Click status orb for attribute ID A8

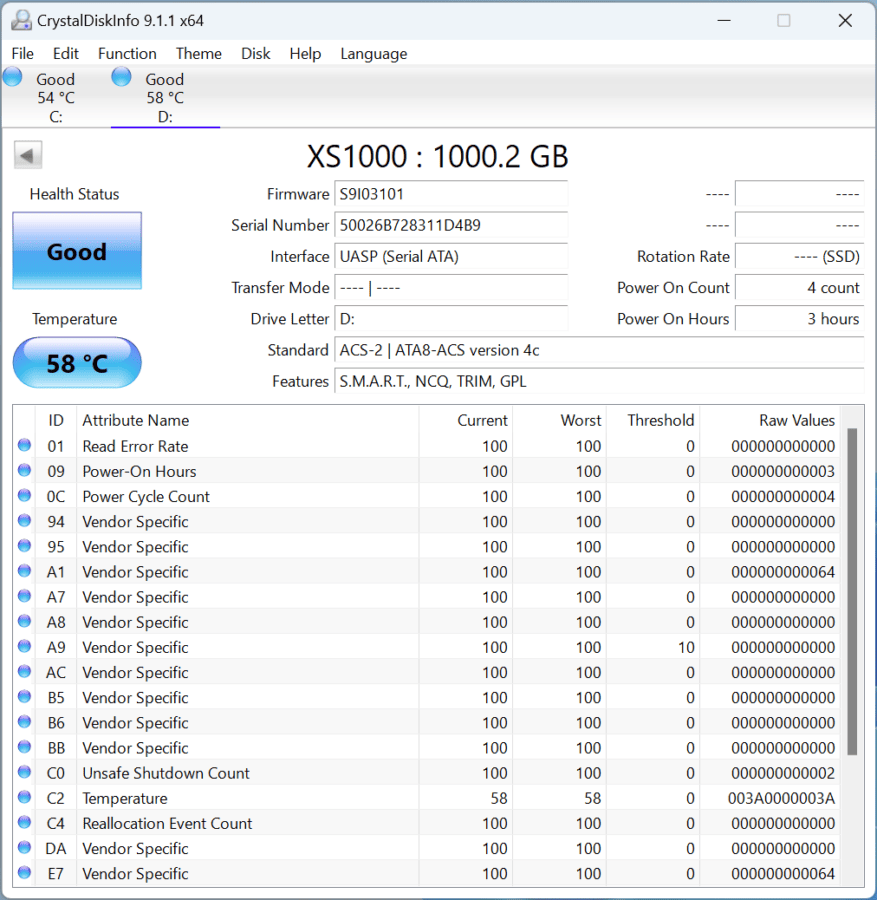coord(24,621)
